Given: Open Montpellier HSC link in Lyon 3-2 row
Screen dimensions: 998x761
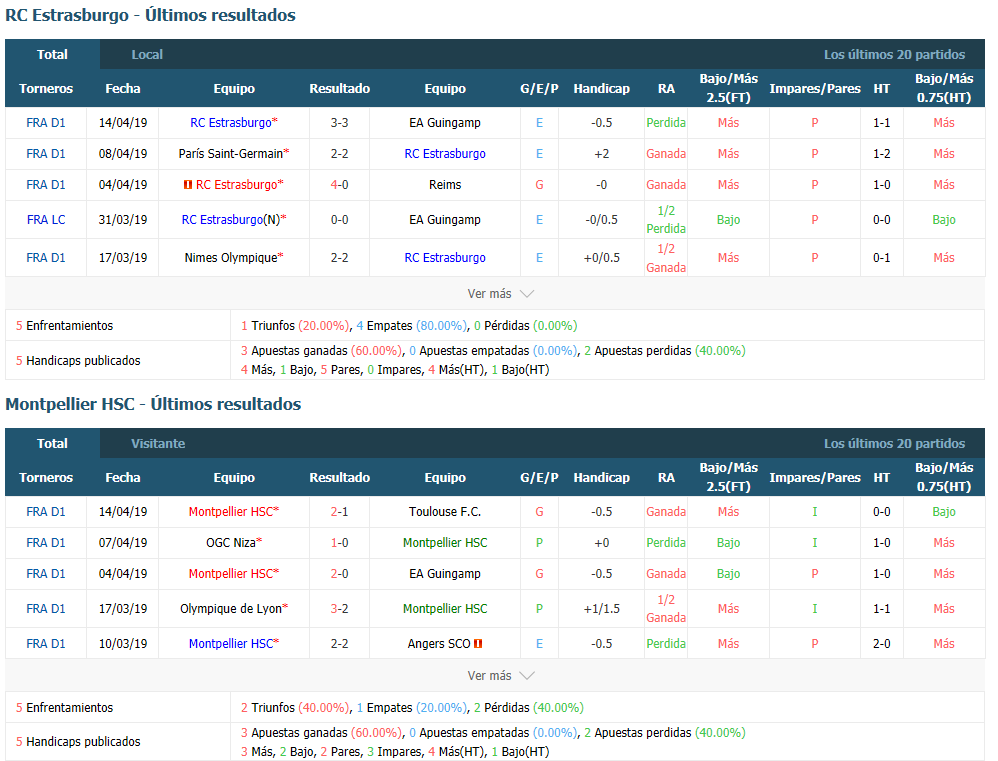Looking at the screenshot, I should point(445,609).
